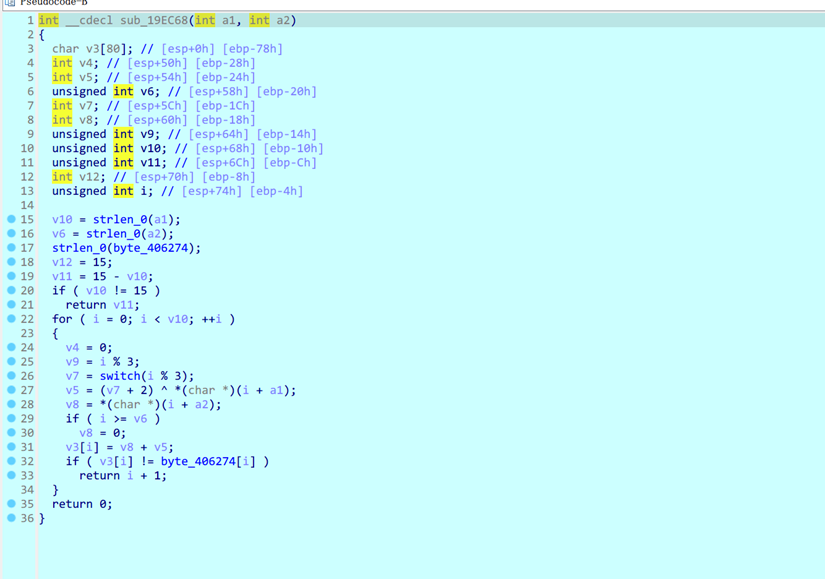Set breakpoint marker beside line 26
This screenshot has height=579, width=825.
pos(12,375)
